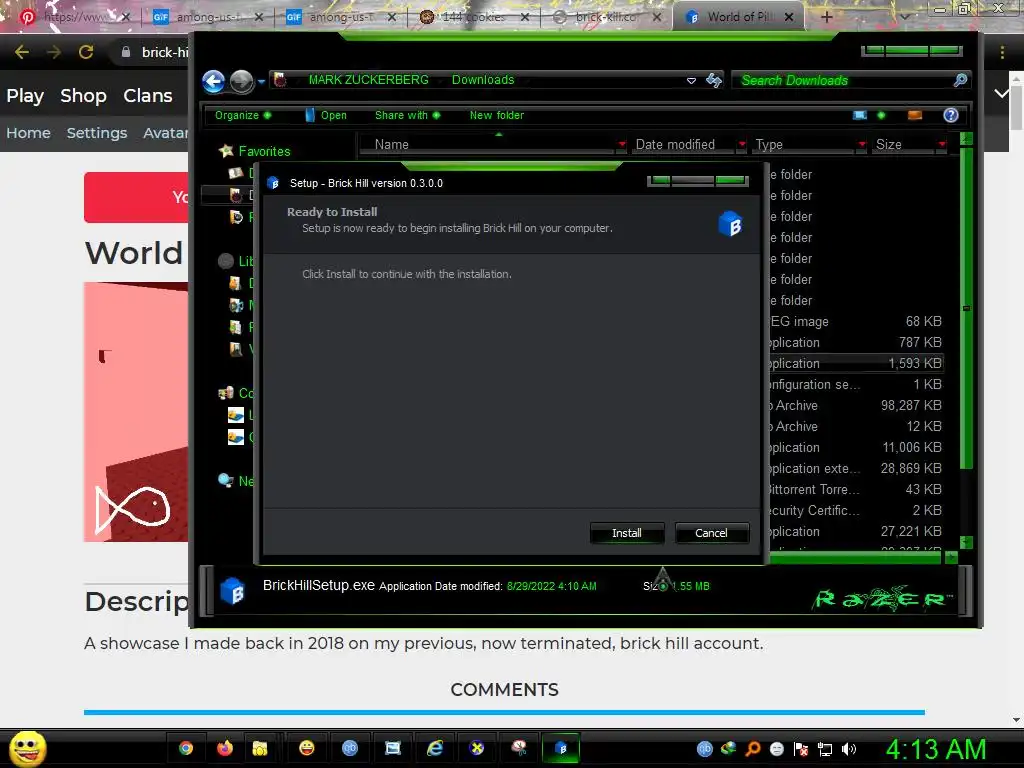This screenshot has width=1024, height=768.
Task: Reload the browser page
Action: coord(86,52)
